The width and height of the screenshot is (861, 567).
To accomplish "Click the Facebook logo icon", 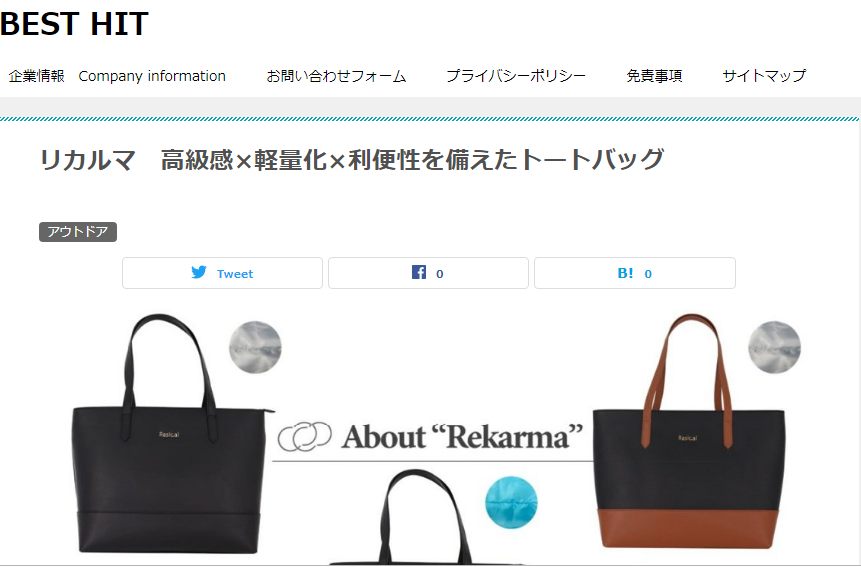I will [x=419, y=272].
